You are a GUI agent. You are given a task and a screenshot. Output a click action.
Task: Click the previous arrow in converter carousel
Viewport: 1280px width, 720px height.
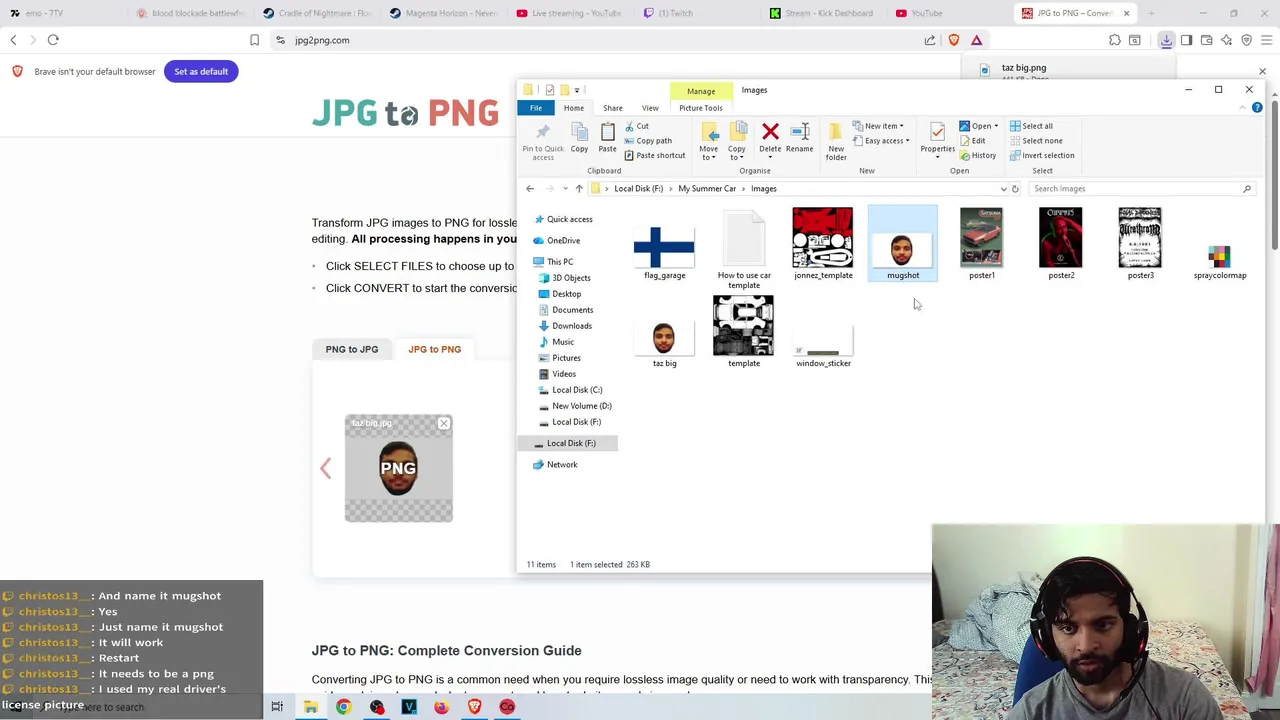coord(325,468)
